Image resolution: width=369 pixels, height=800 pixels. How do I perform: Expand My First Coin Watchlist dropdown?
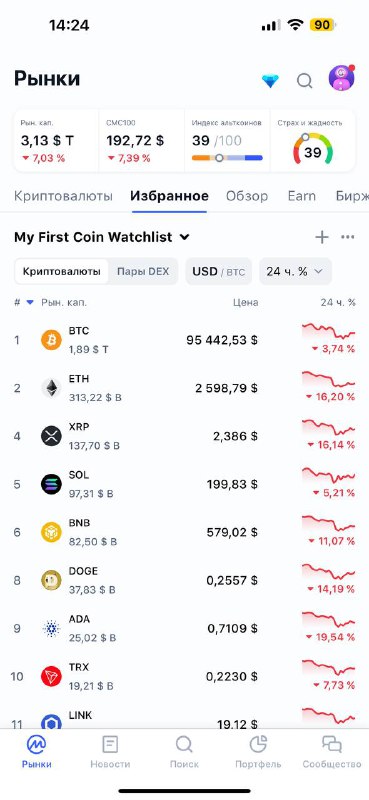tap(102, 237)
